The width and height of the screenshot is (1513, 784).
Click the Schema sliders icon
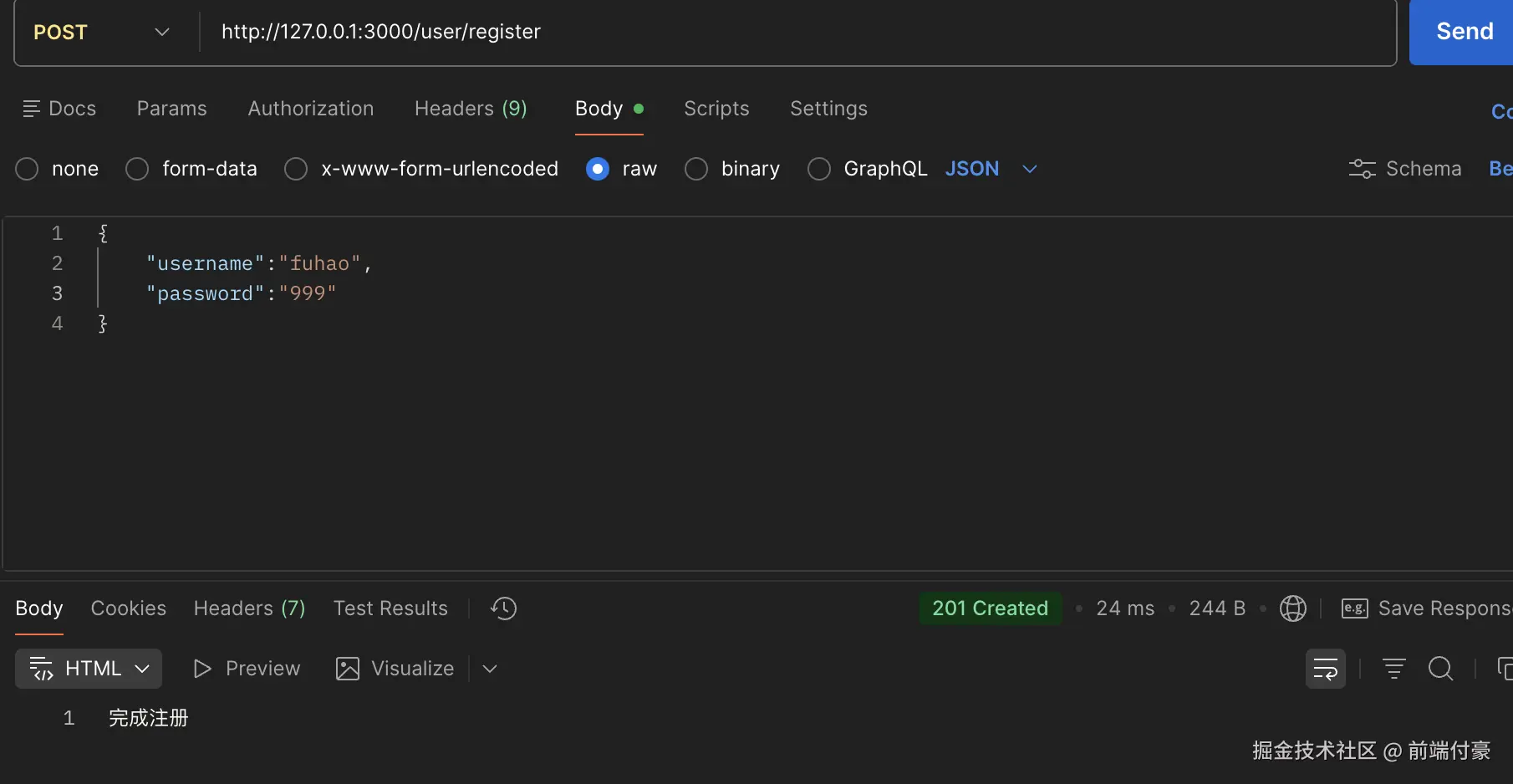[1362, 169]
